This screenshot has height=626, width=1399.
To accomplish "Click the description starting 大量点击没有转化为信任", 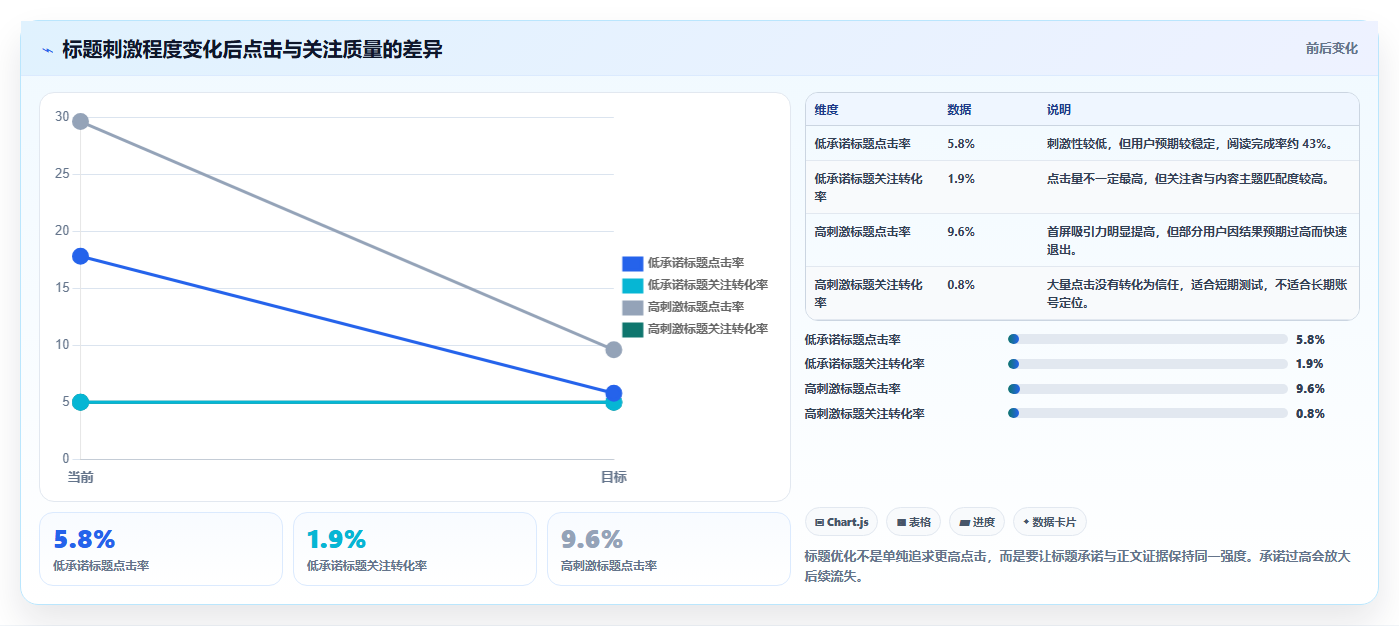I will 1197,293.
